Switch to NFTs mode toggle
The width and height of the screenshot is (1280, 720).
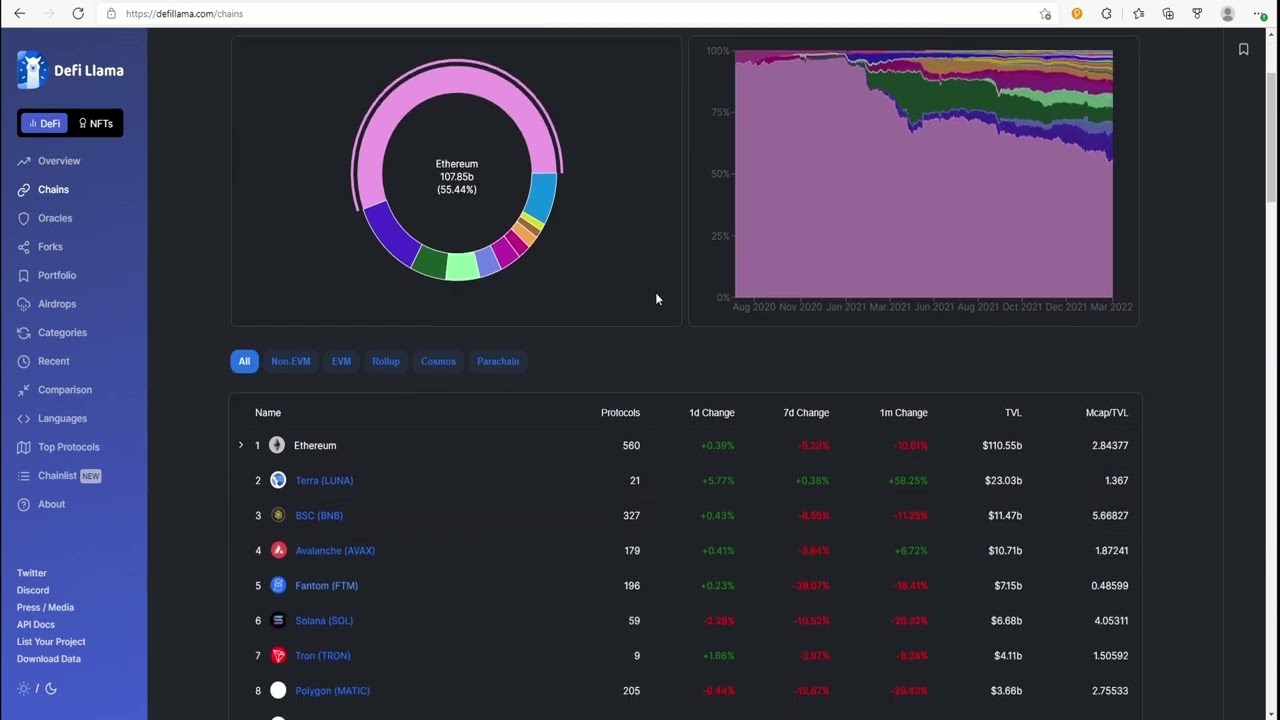pos(95,123)
